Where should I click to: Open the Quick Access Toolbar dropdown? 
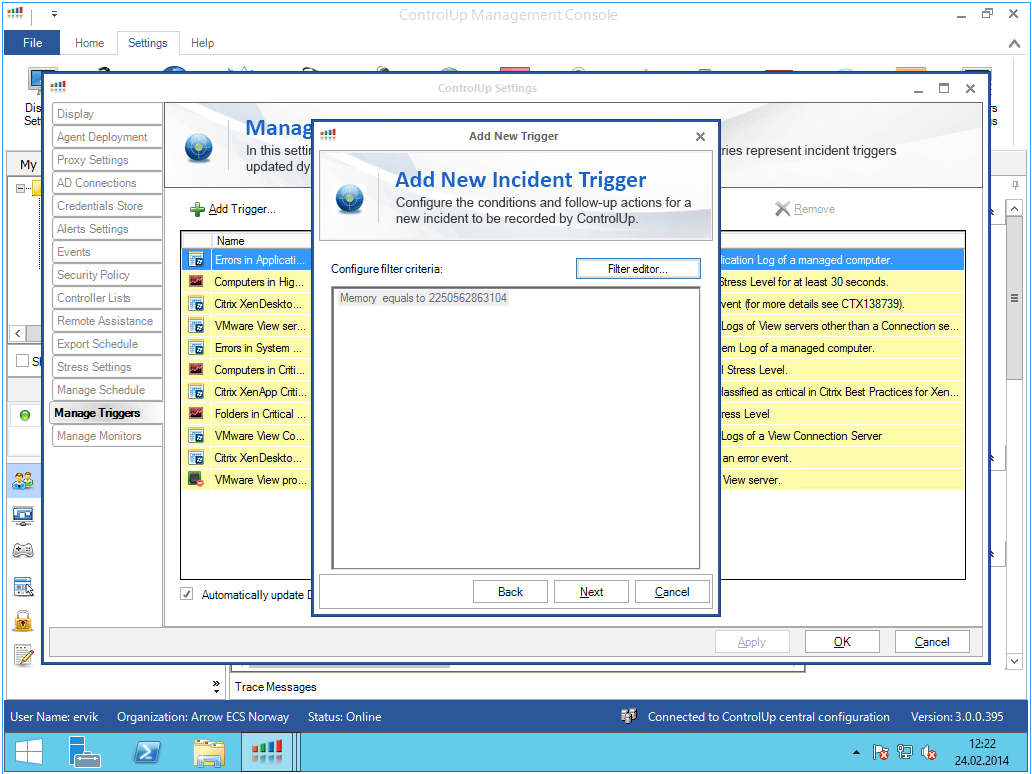coord(54,14)
